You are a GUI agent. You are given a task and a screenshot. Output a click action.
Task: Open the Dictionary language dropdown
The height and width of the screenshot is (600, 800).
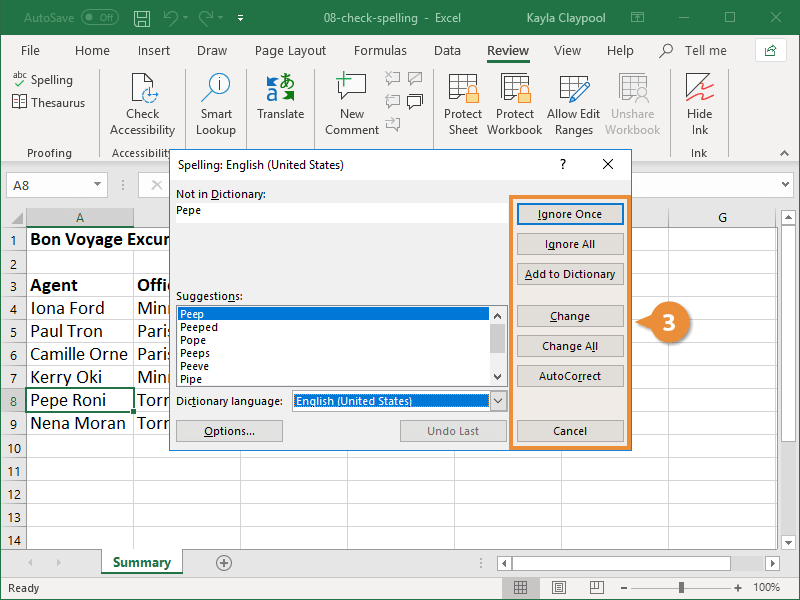click(497, 400)
